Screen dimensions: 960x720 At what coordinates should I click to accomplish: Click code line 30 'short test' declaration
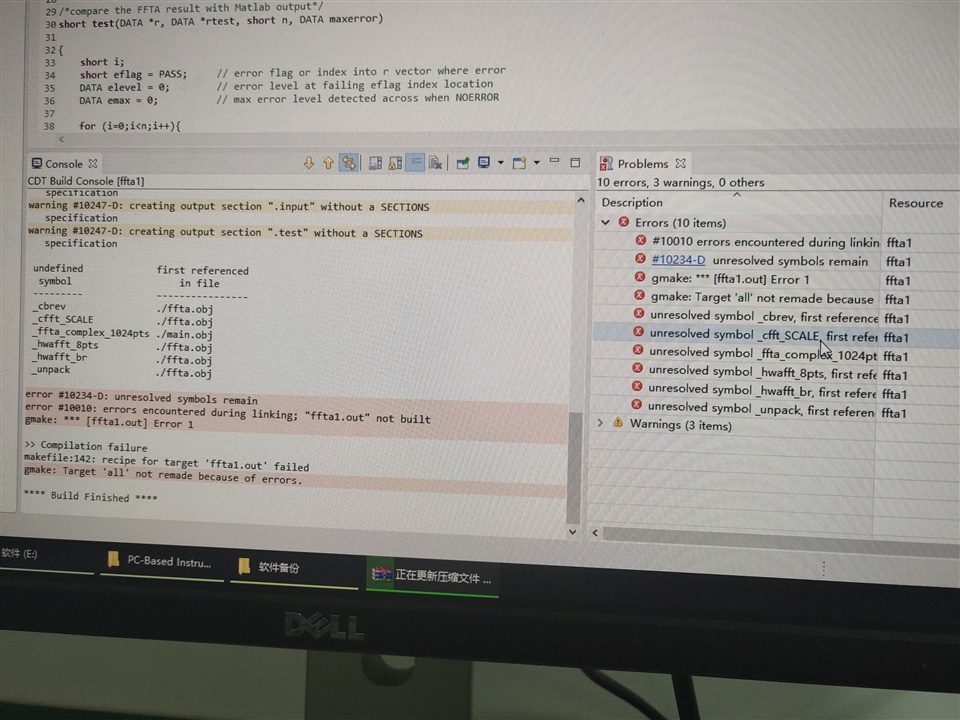(x=220, y=21)
